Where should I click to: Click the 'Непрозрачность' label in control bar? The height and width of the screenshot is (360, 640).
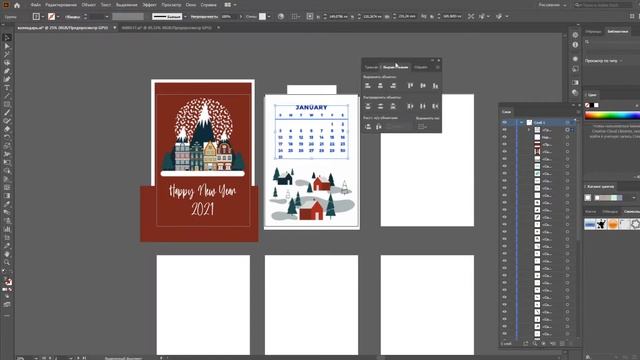click(204, 17)
